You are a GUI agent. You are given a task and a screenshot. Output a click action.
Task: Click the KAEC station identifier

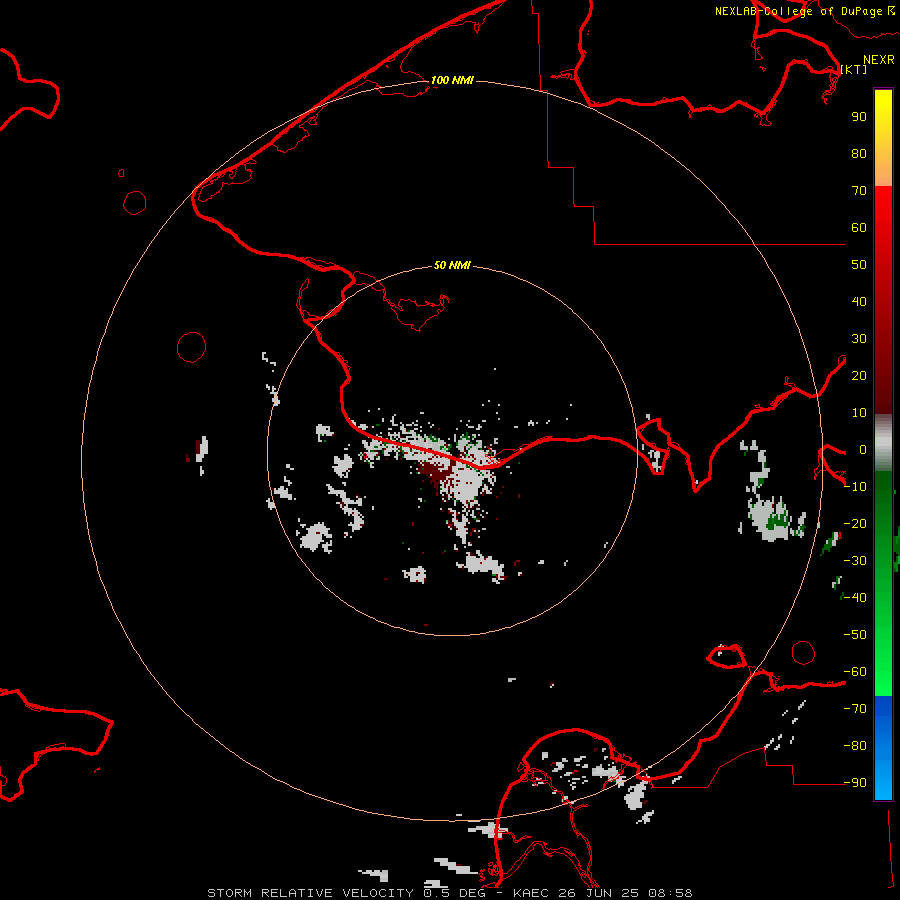point(531,893)
